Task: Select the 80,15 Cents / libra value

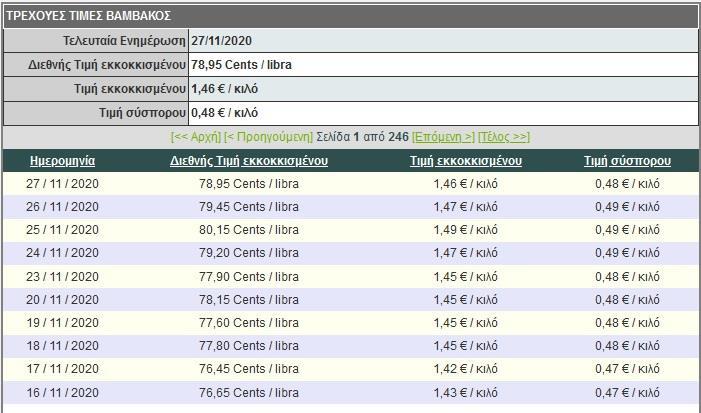Action: pyautogui.click(x=249, y=230)
